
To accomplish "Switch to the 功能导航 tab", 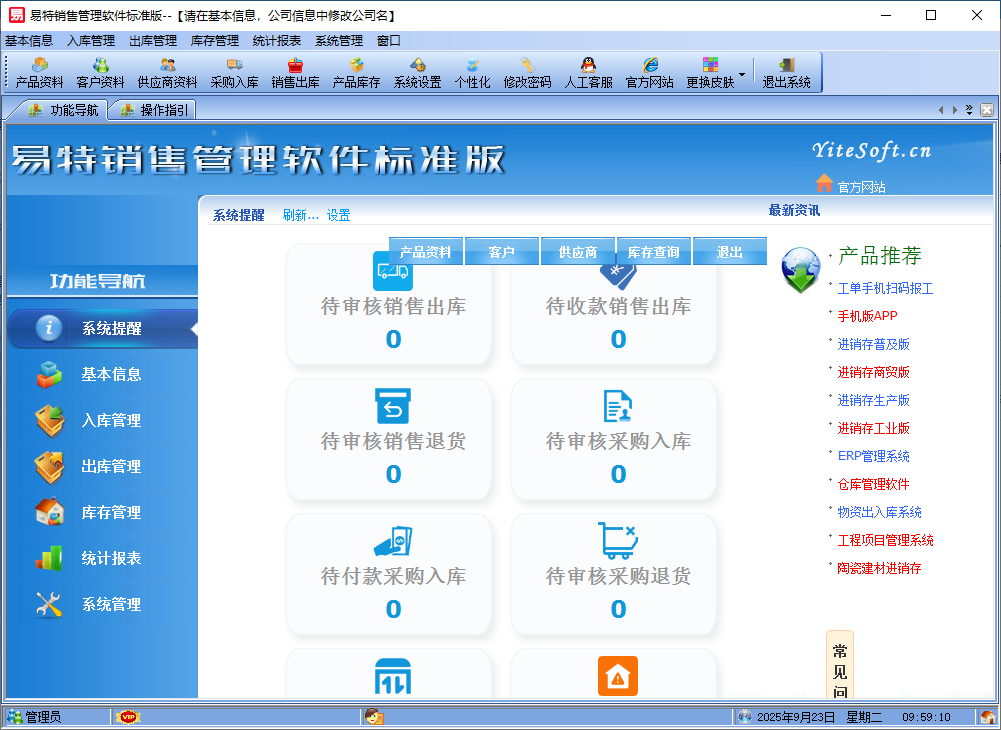I will (64, 110).
